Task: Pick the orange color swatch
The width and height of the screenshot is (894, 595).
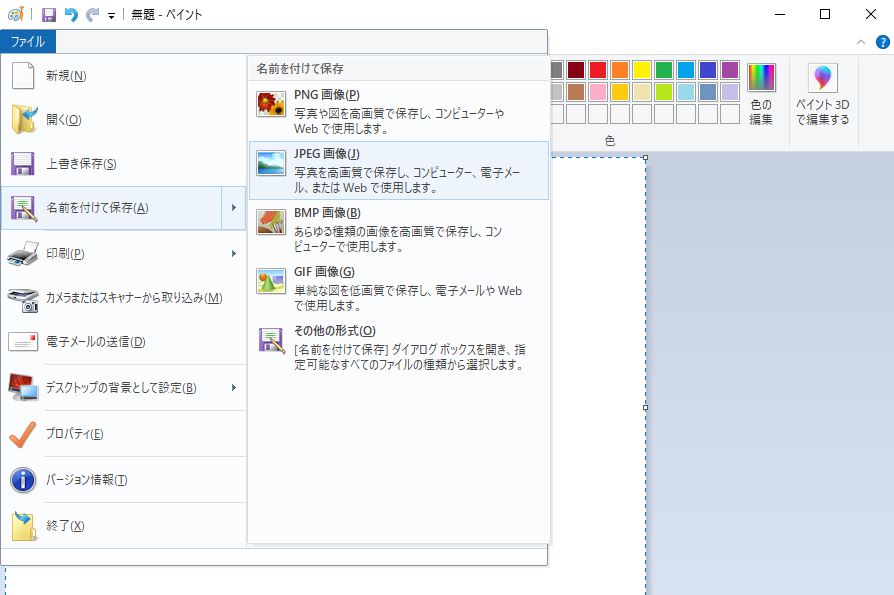Action: pyautogui.click(x=620, y=70)
